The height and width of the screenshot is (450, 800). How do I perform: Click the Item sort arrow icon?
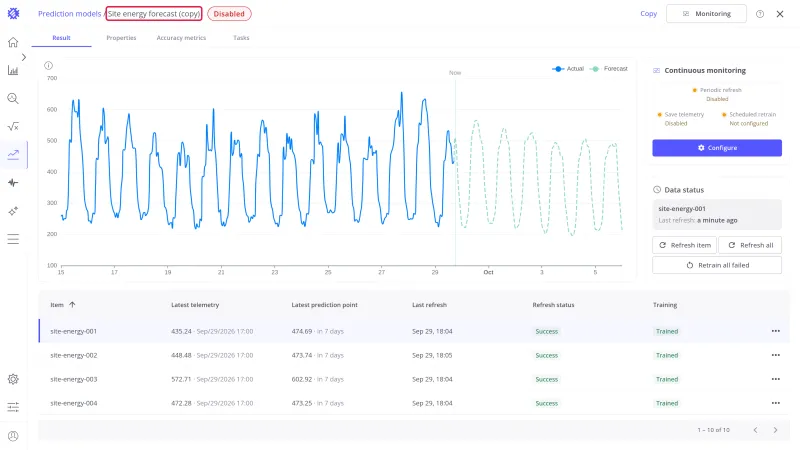(72, 305)
